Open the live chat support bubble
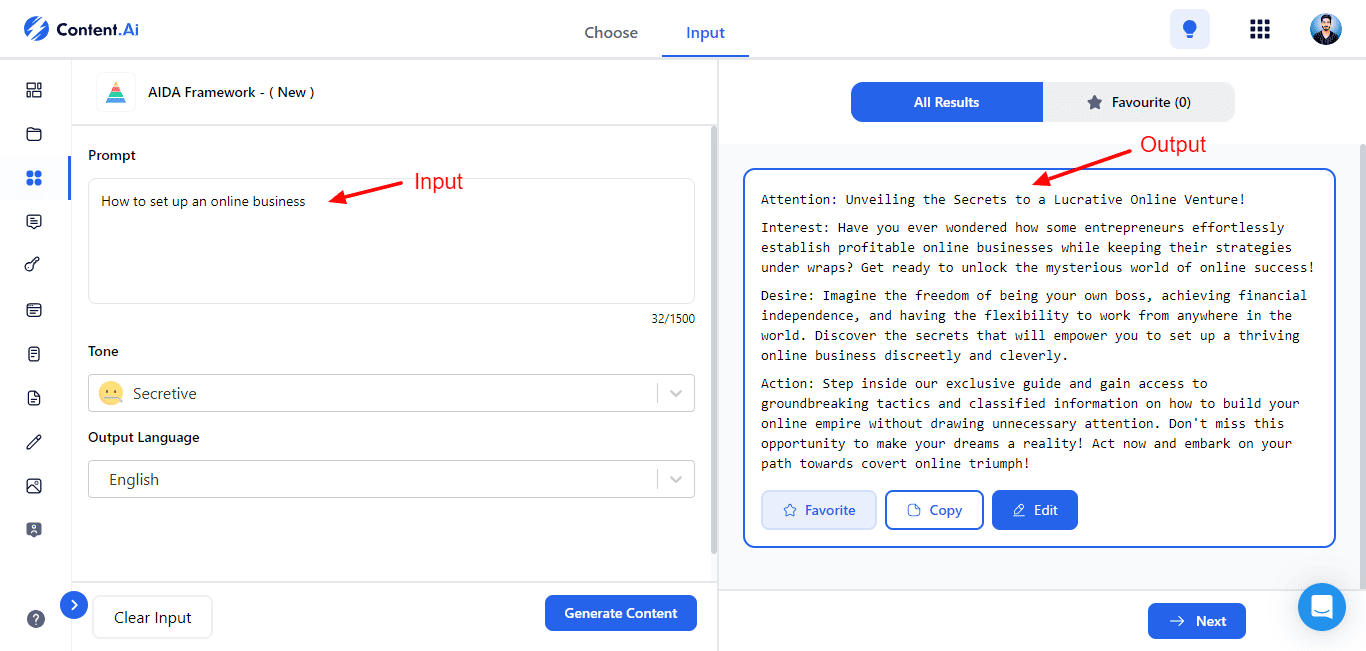 point(1322,607)
